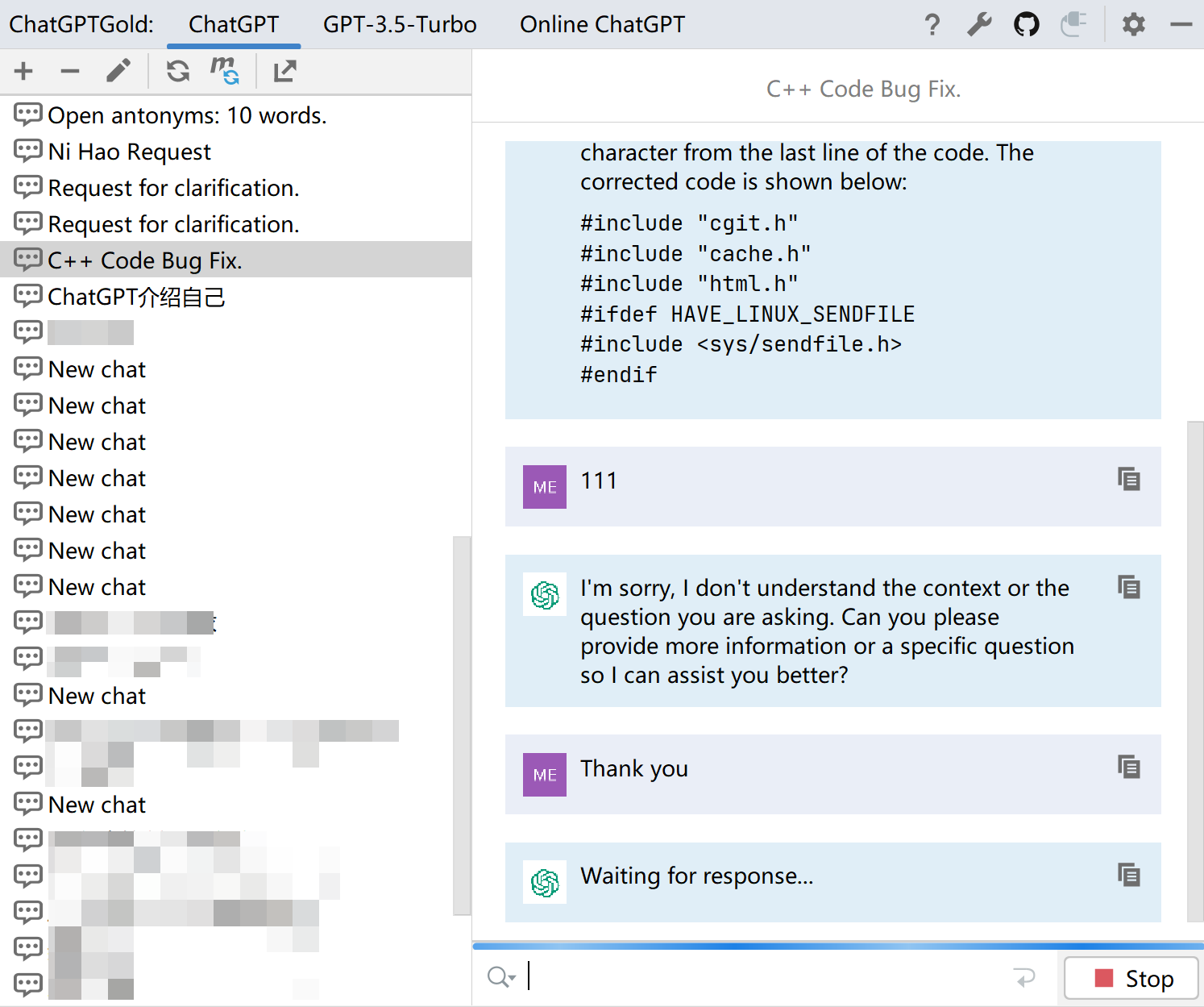Remove chat with the minus icon
The image size is (1204, 1007).
(x=70, y=71)
